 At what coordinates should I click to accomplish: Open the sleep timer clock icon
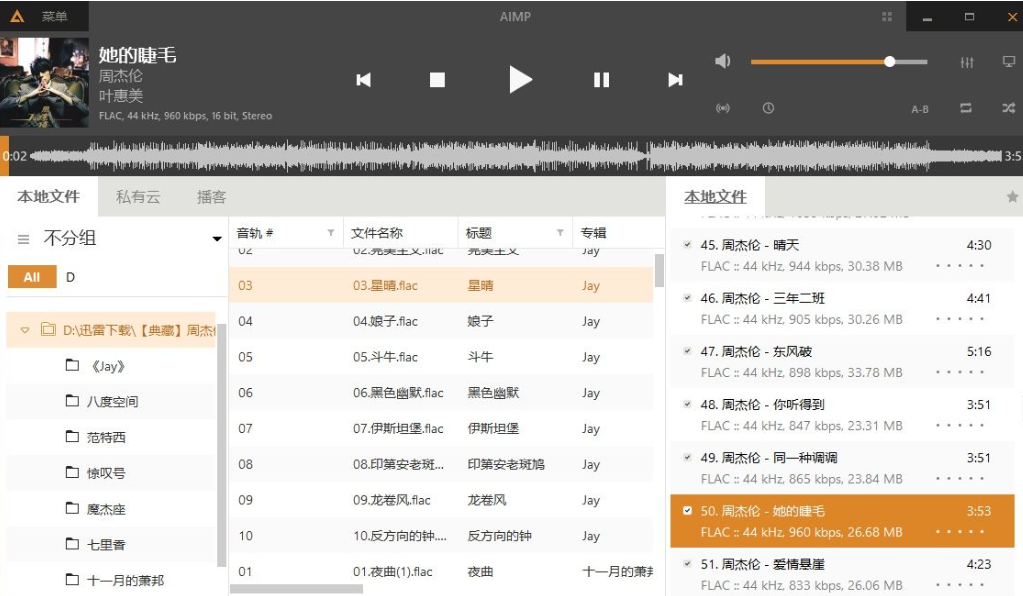coord(768,108)
